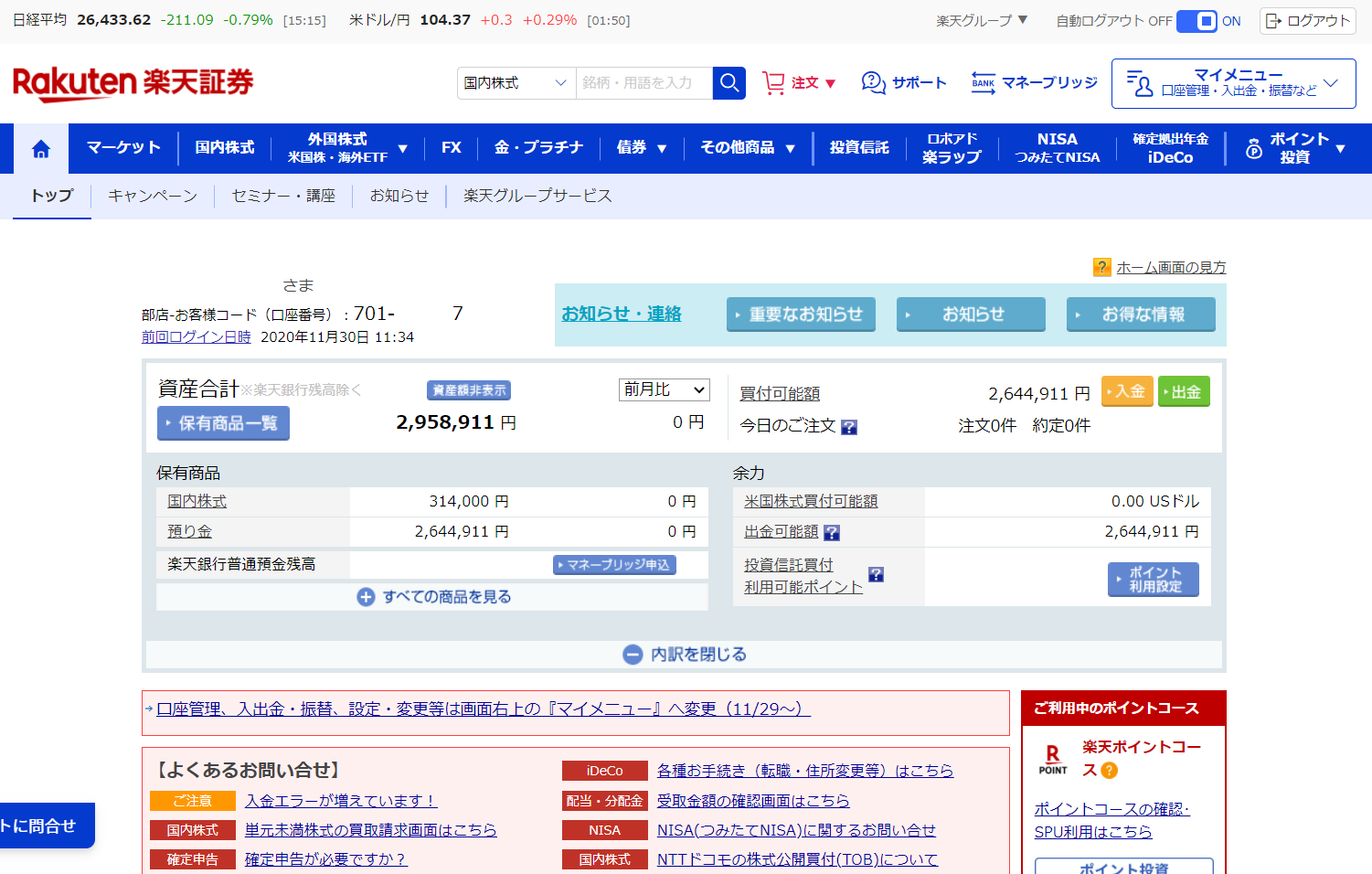Open 前月比 comparison select box
This screenshot has height=874, width=1372.
click(x=665, y=389)
